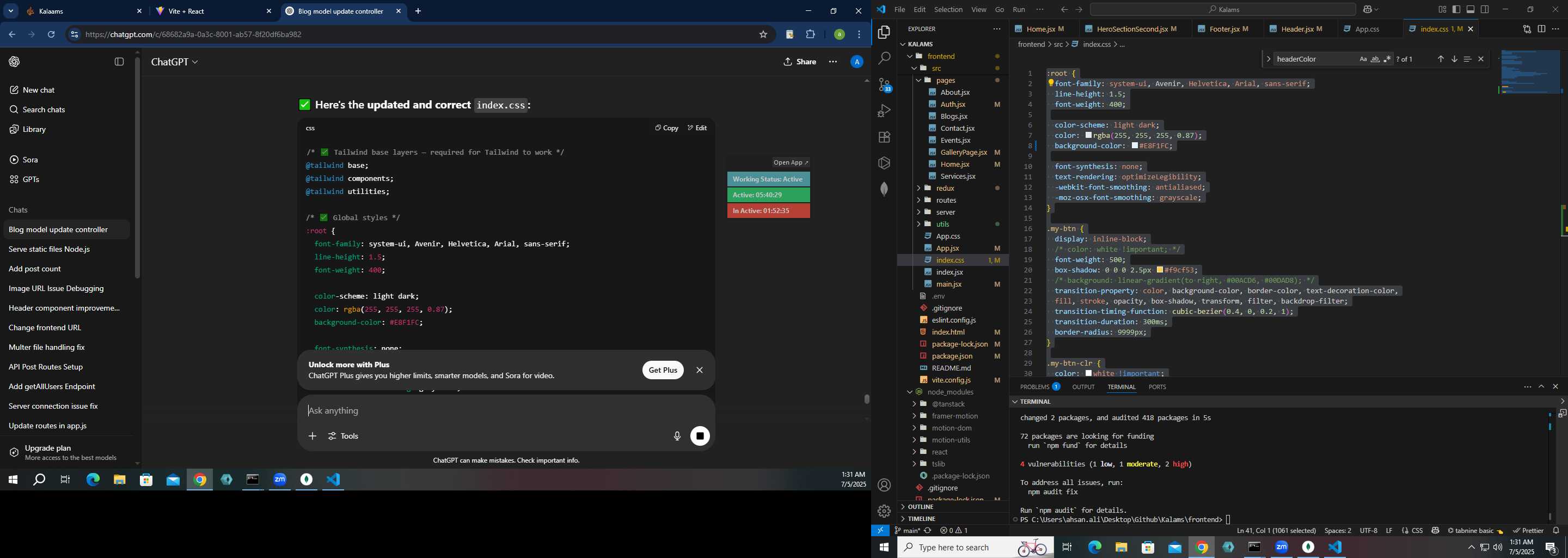Viewport: 1568px width, 558px height.
Task: Click the ChatGPT microphone dictate icon
Action: 676,436
